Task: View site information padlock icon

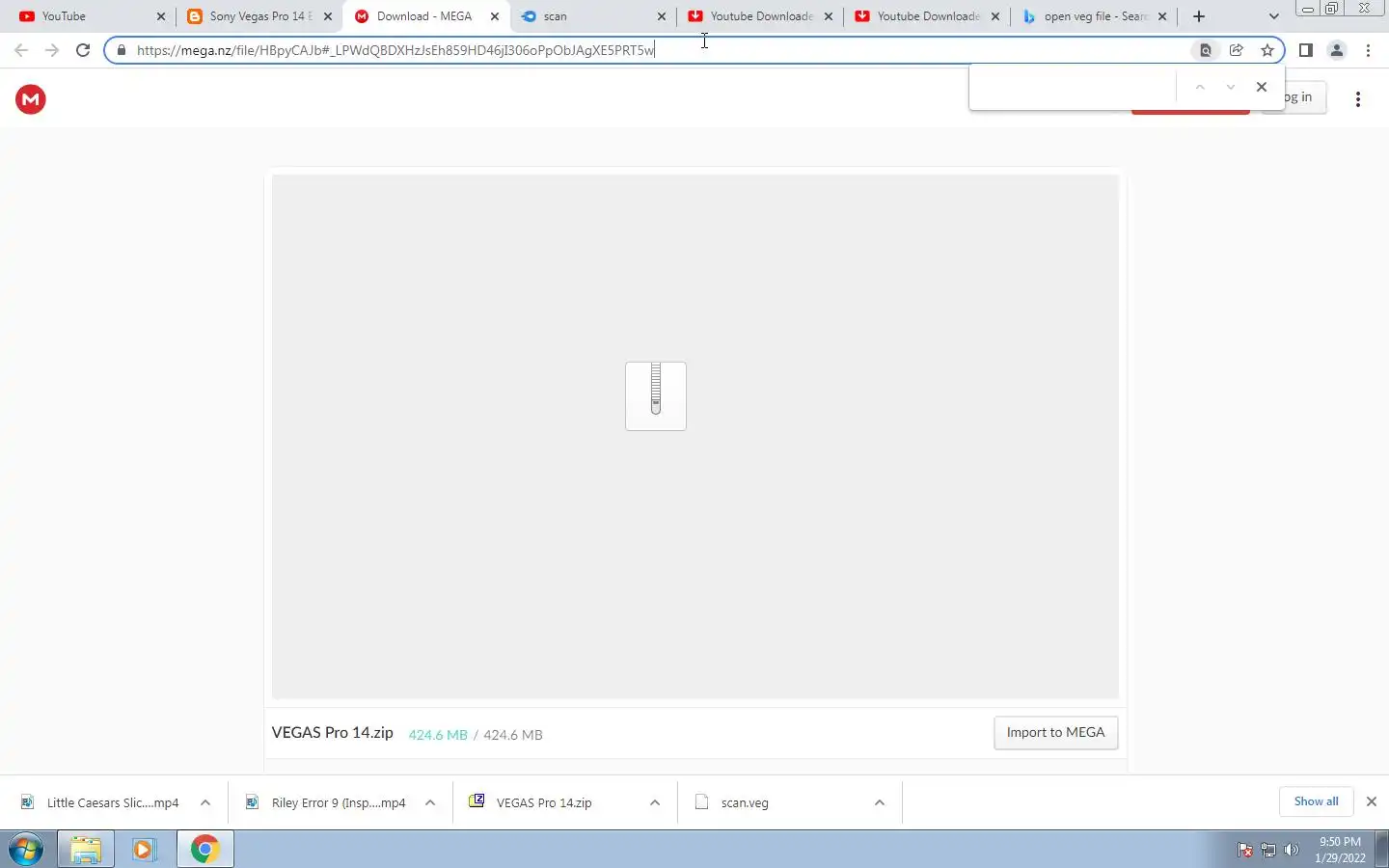Action: click(122, 50)
